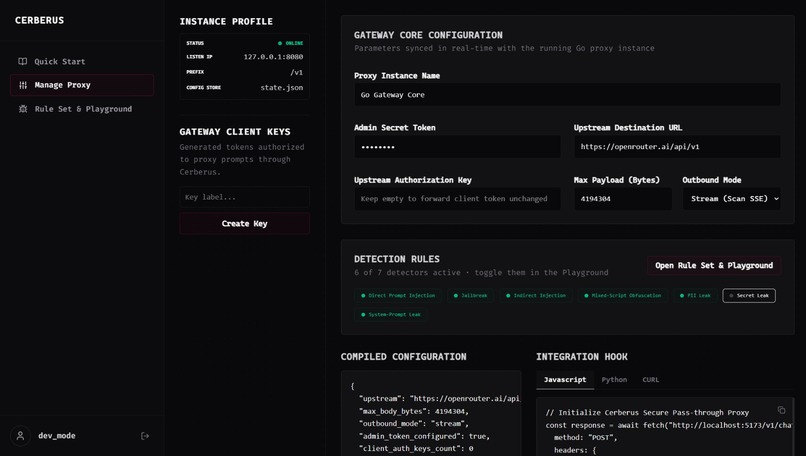806x456 pixels.
Task: Click the Rule Set bug icon
Action: click(x=23, y=109)
